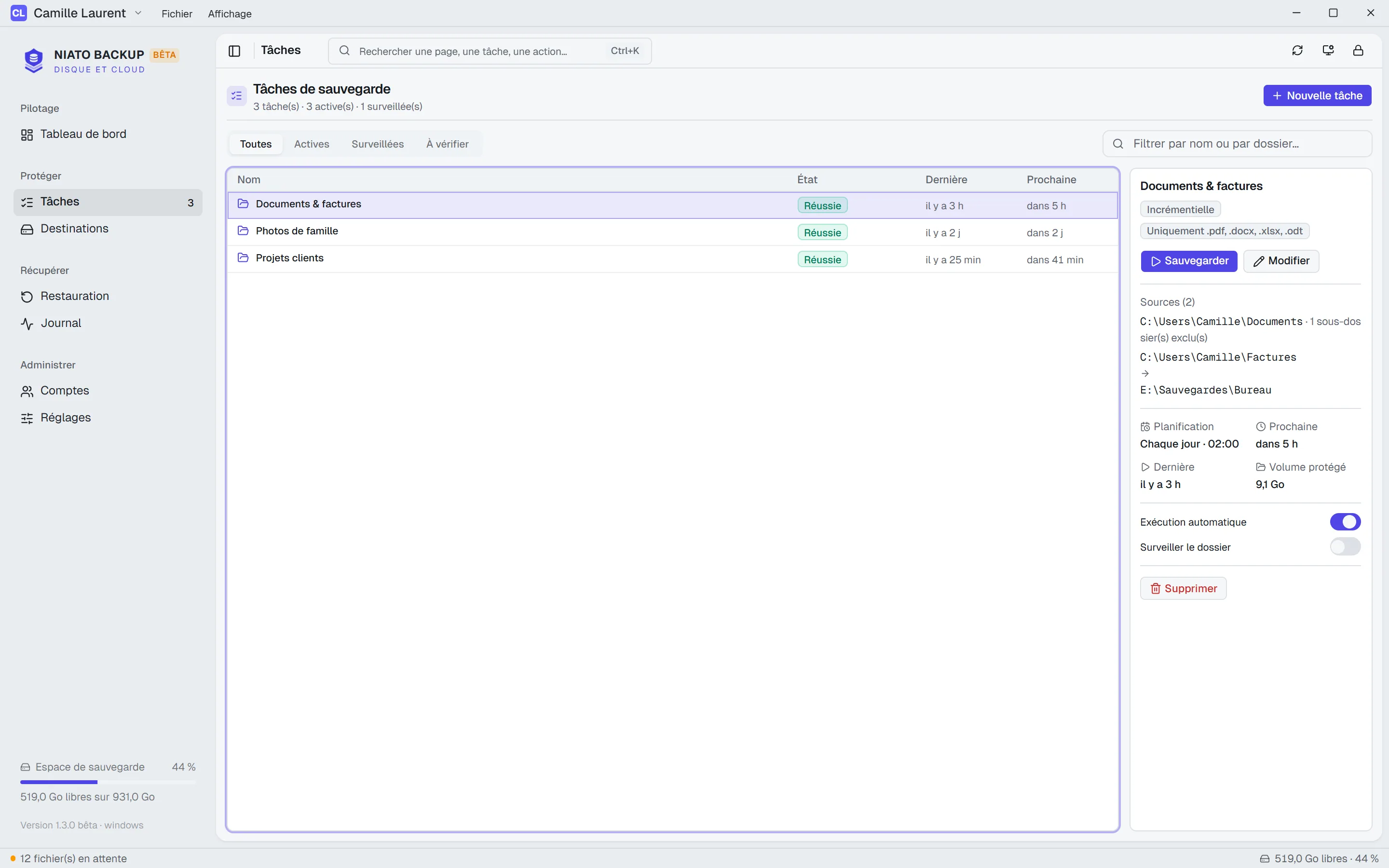Click the CL account avatar
The image size is (1389, 868).
point(18,13)
